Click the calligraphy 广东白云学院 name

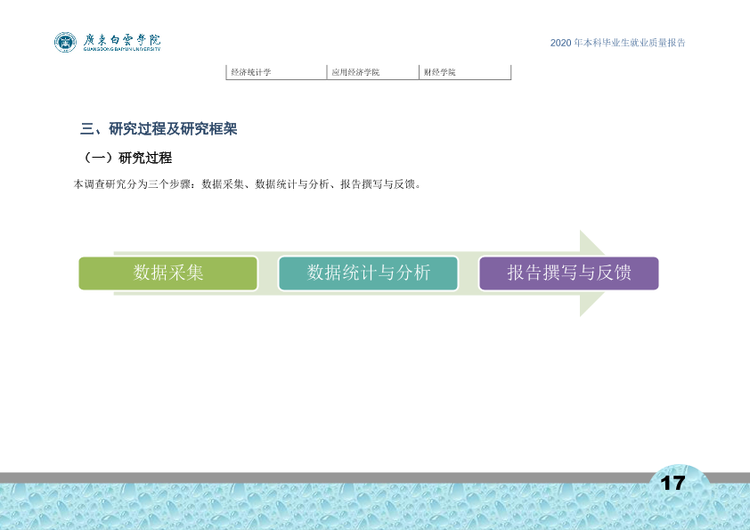(122, 39)
